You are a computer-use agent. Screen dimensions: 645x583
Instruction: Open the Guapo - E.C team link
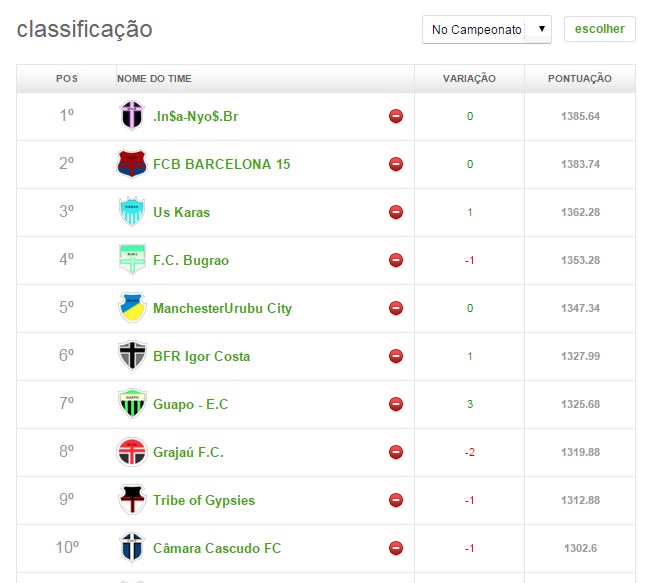(190, 404)
